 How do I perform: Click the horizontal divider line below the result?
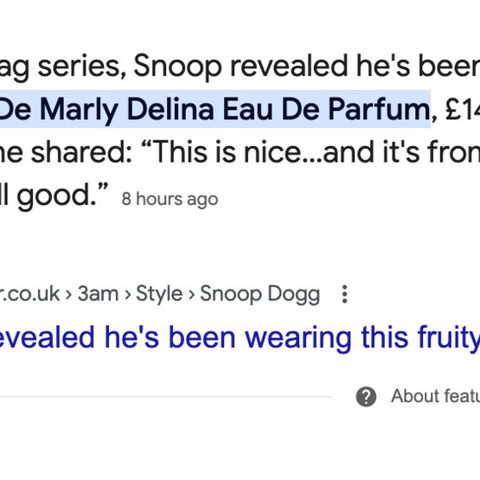pos(166,397)
